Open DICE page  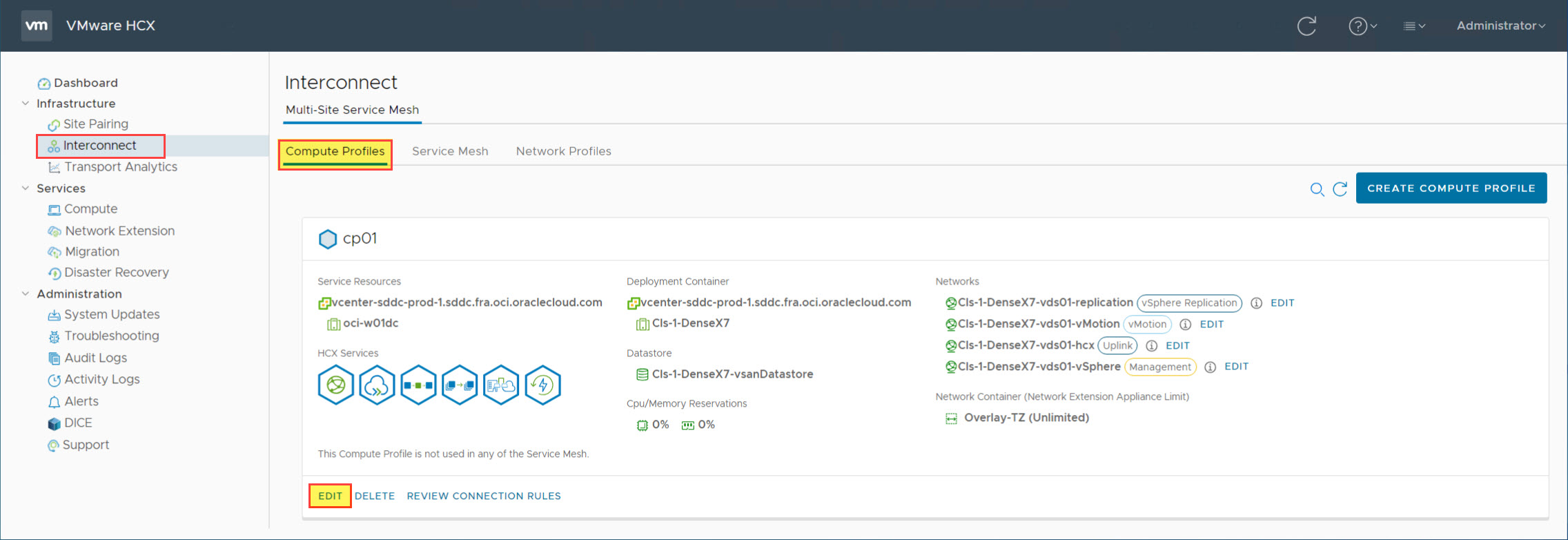click(77, 423)
